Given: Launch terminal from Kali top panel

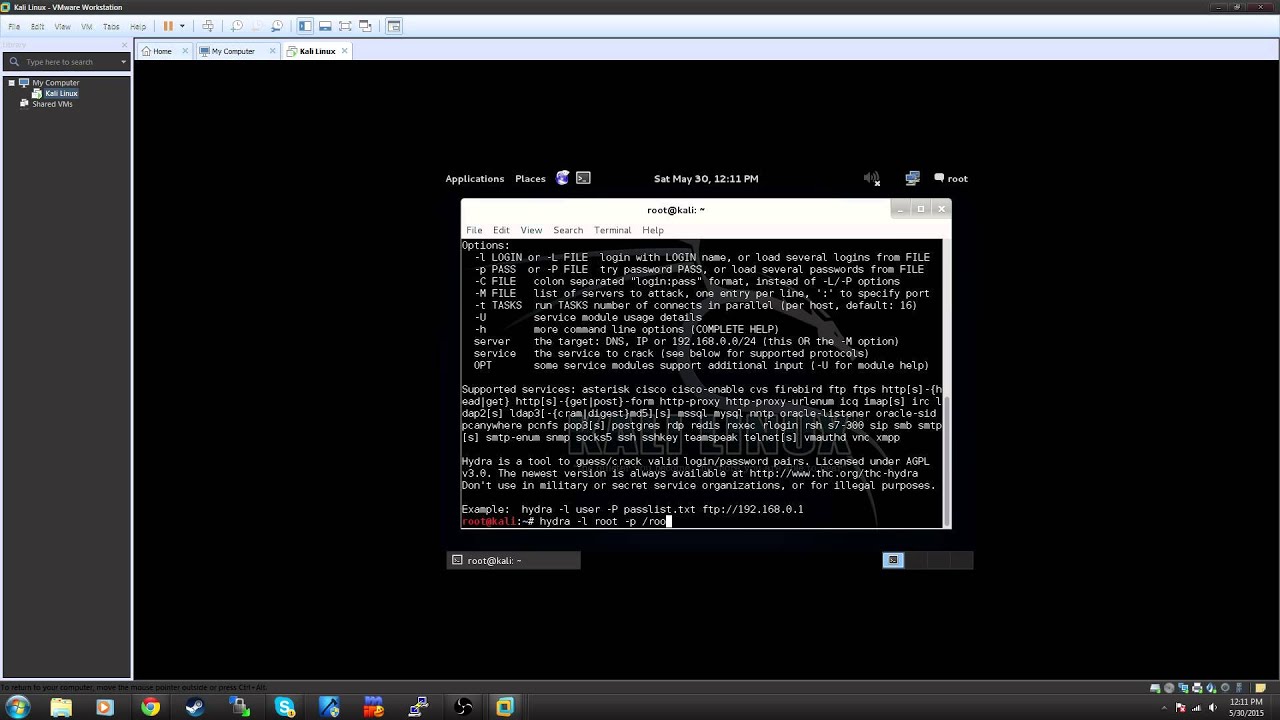Looking at the screenshot, I should (x=583, y=178).
